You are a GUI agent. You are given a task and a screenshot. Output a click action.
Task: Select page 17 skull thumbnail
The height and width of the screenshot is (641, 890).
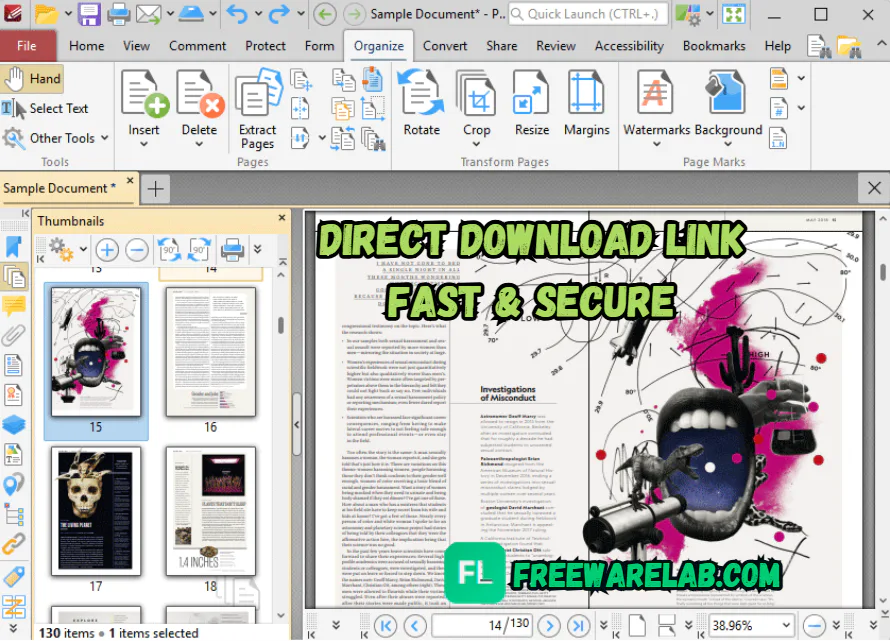[96, 512]
